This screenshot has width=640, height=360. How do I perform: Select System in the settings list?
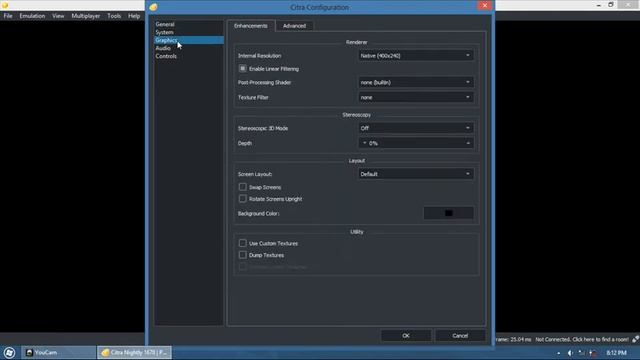(189, 32)
